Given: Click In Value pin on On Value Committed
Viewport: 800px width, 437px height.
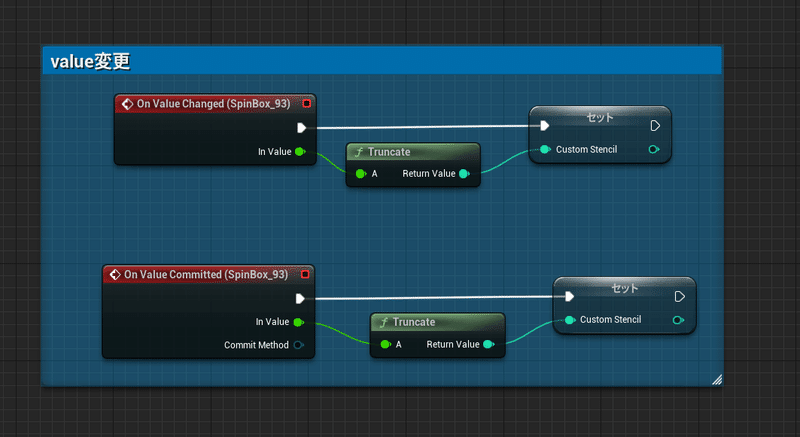Looking at the screenshot, I should pyautogui.click(x=298, y=322).
